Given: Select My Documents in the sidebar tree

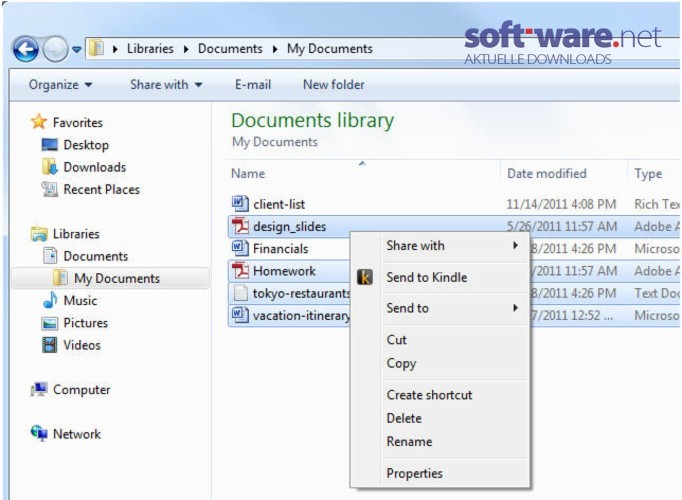Looking at the screenshot, I should coord(117,278).
